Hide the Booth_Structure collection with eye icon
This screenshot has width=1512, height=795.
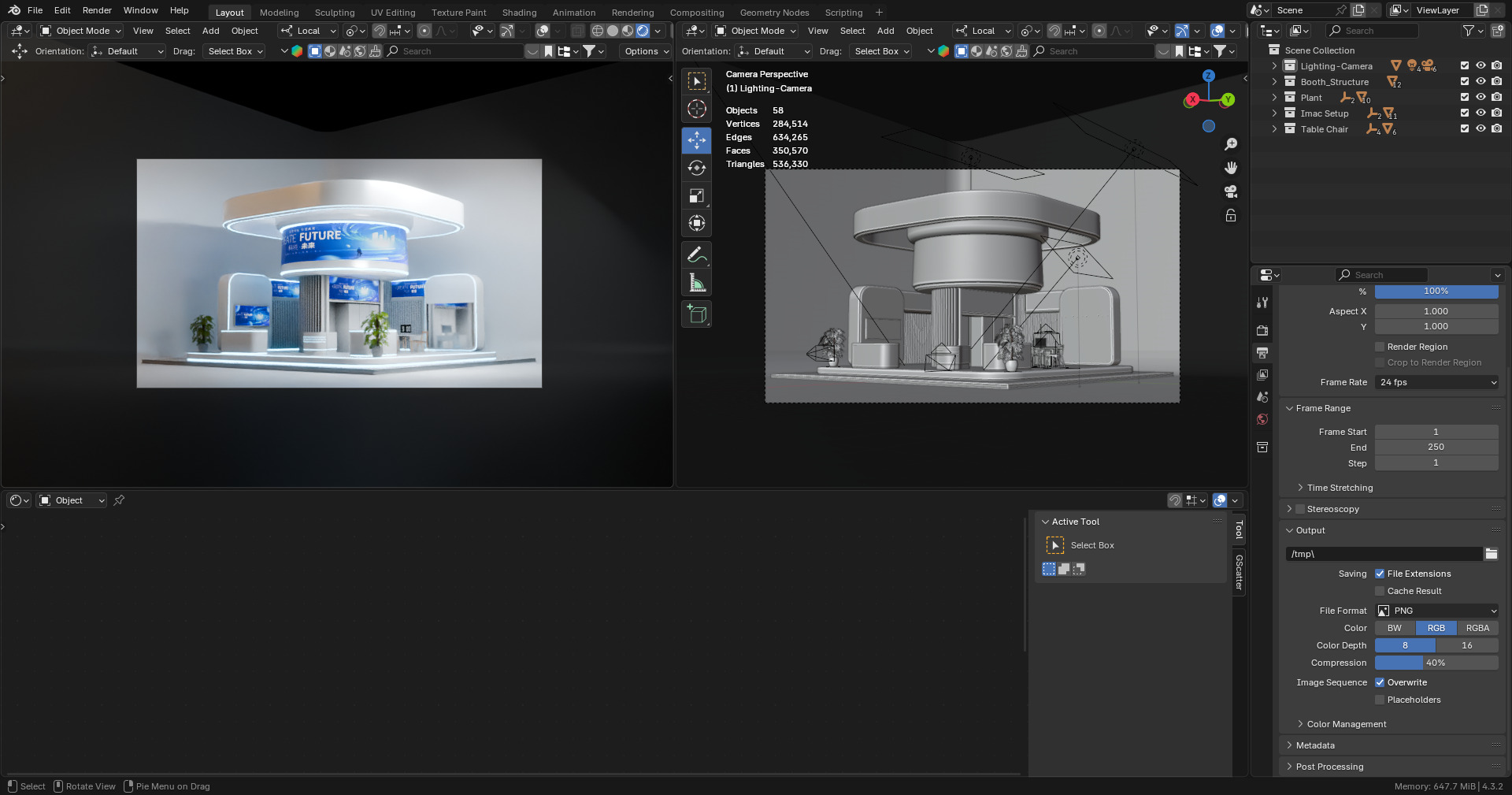pyautogui.click(x=1480, y=82)
